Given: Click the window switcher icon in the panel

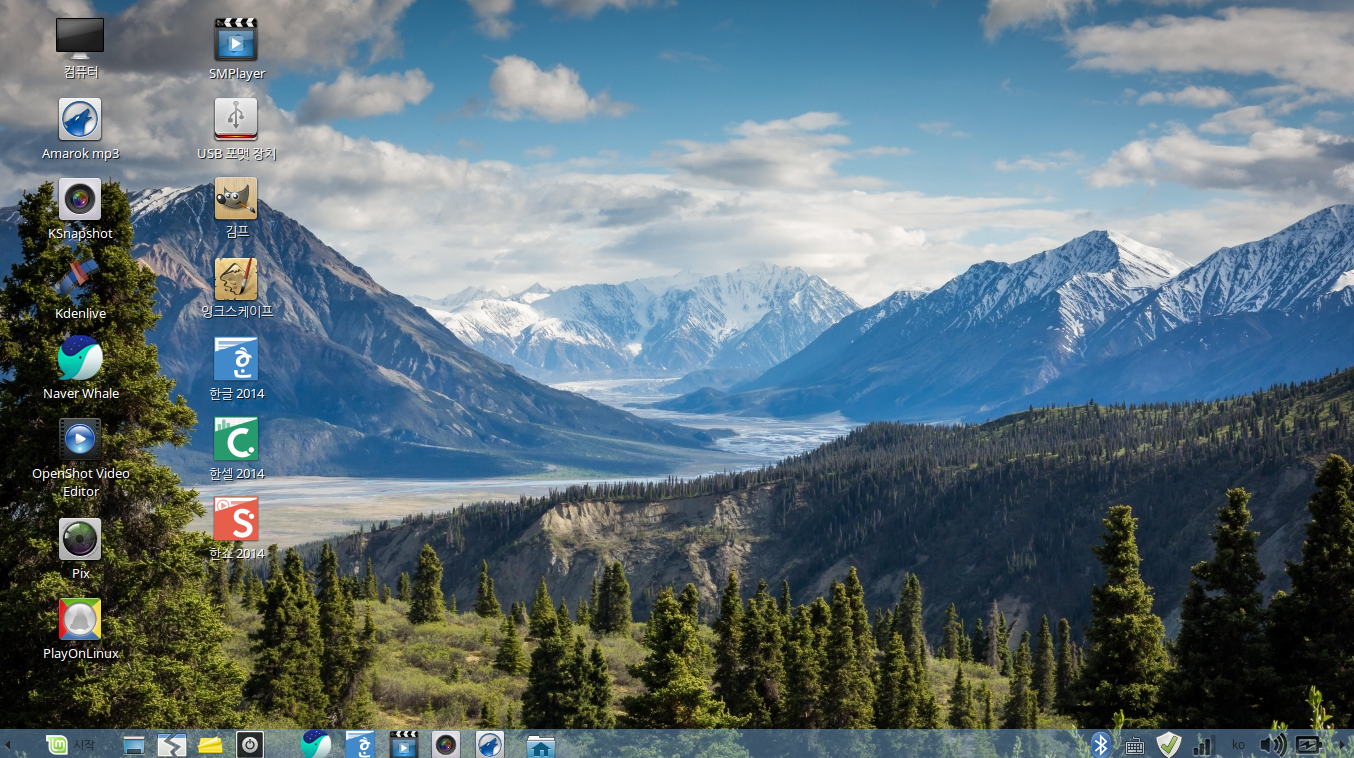Looking at the screenshot, I should [x=172, y=744].
